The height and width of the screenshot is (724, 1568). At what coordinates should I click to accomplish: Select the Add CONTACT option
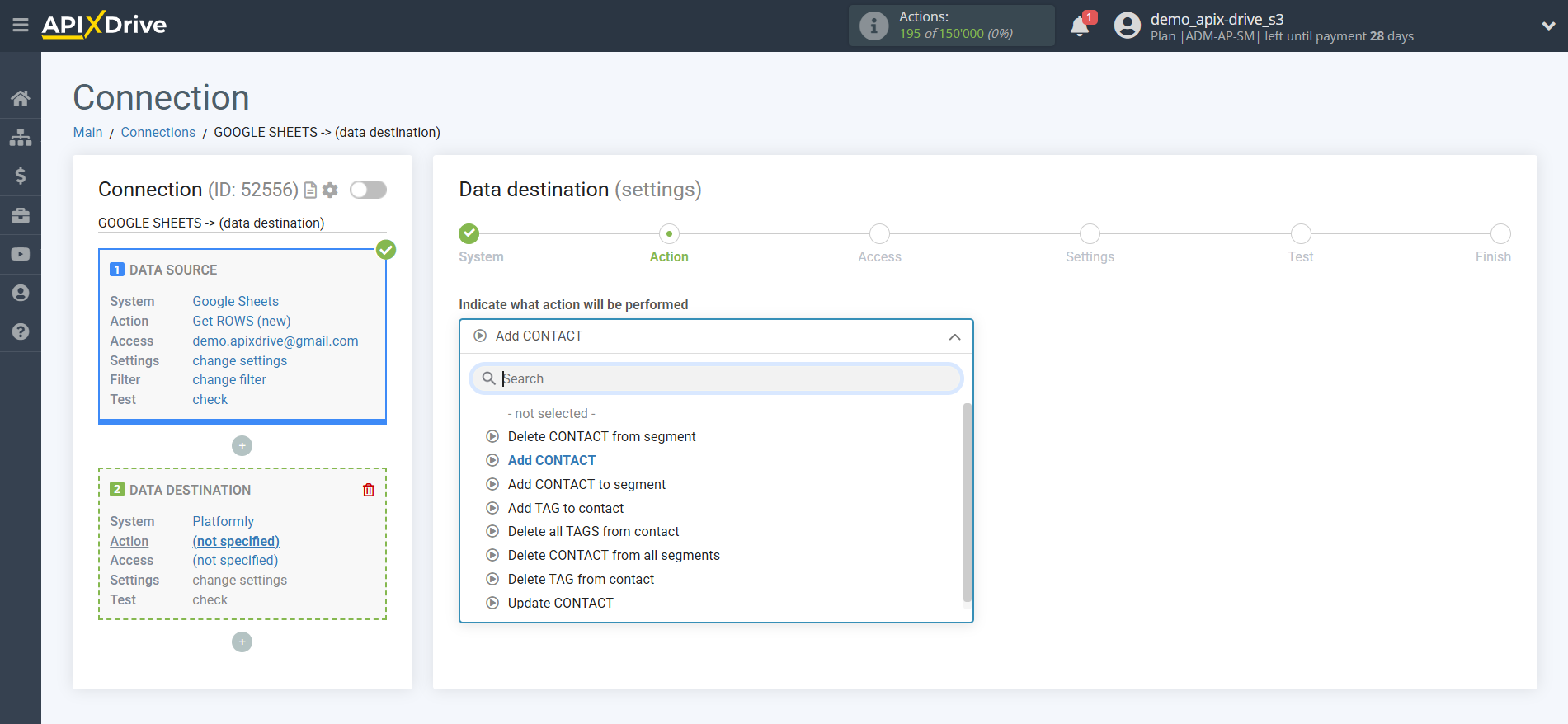tap(551, 461)
